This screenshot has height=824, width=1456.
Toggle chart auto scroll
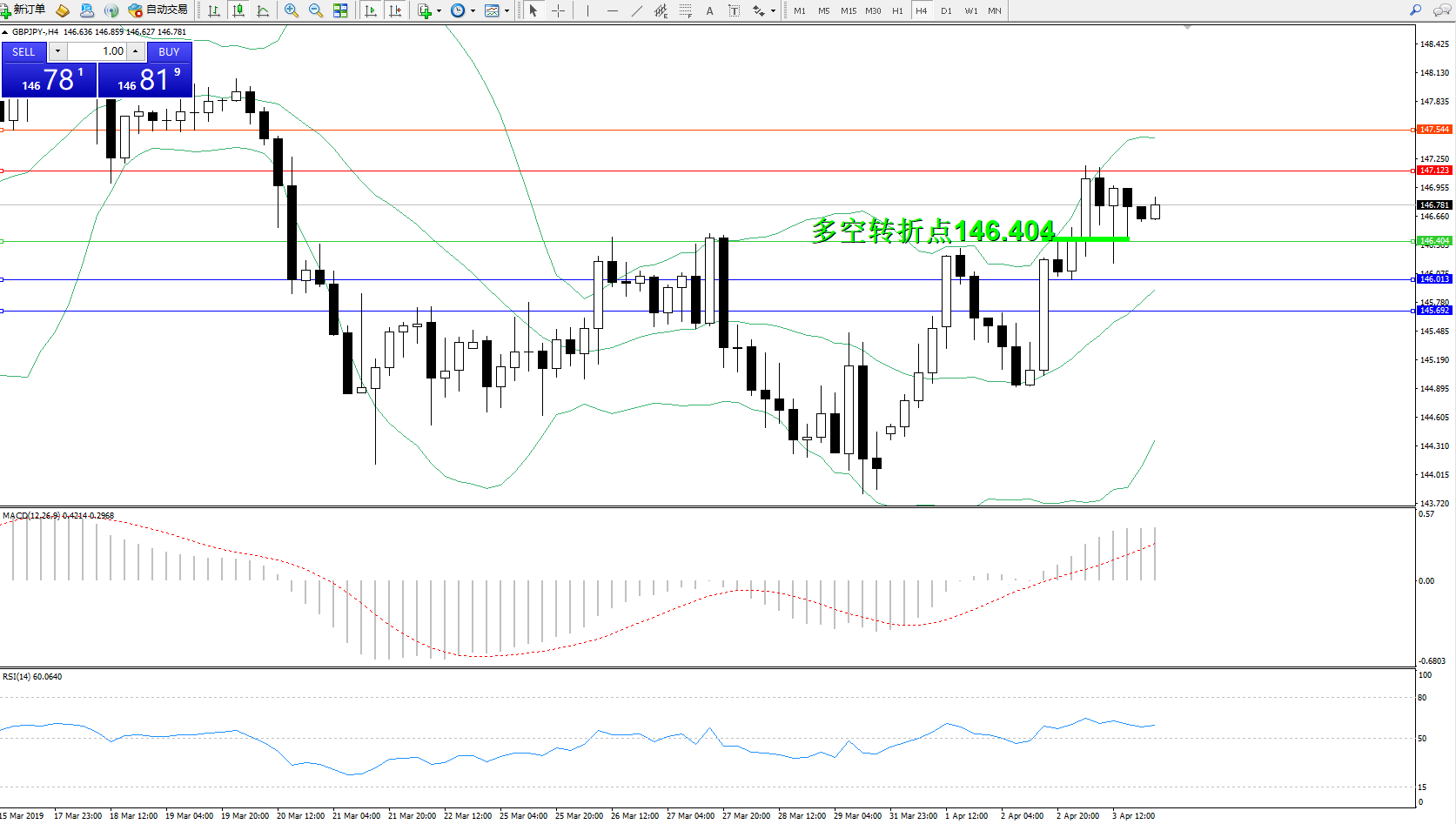(371, 10)
